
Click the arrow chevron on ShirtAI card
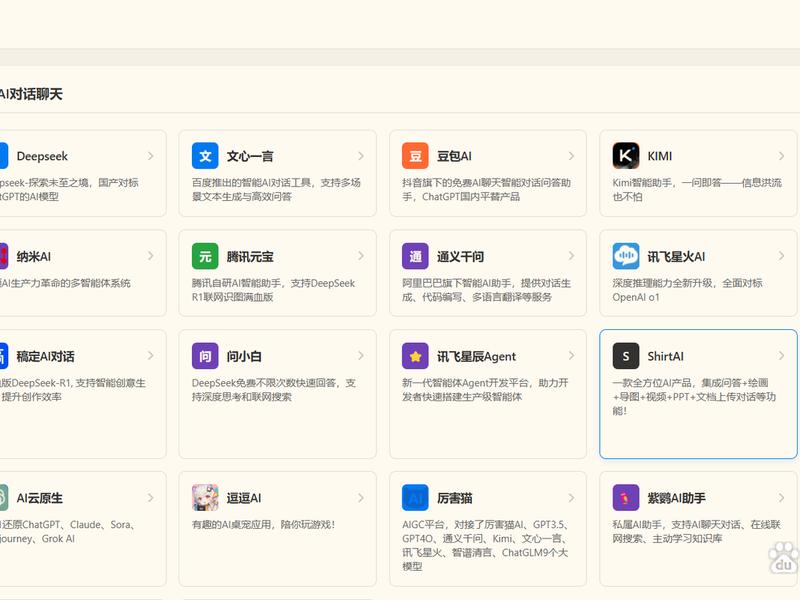(x=781, y=356)
